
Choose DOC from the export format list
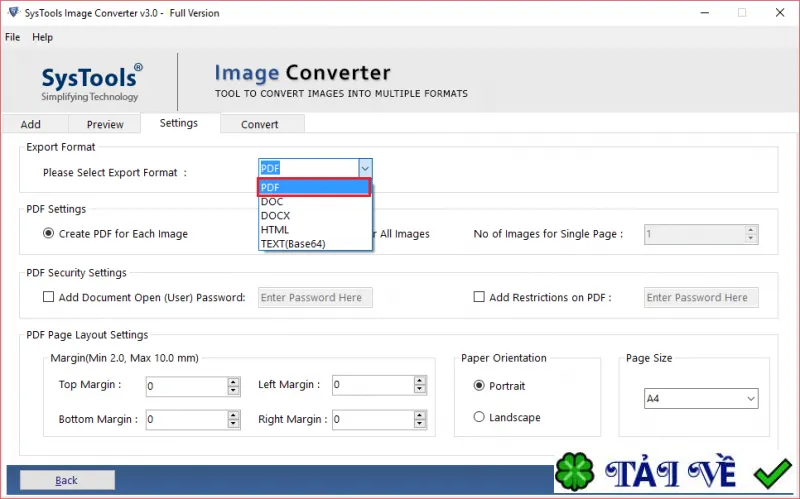315,202
